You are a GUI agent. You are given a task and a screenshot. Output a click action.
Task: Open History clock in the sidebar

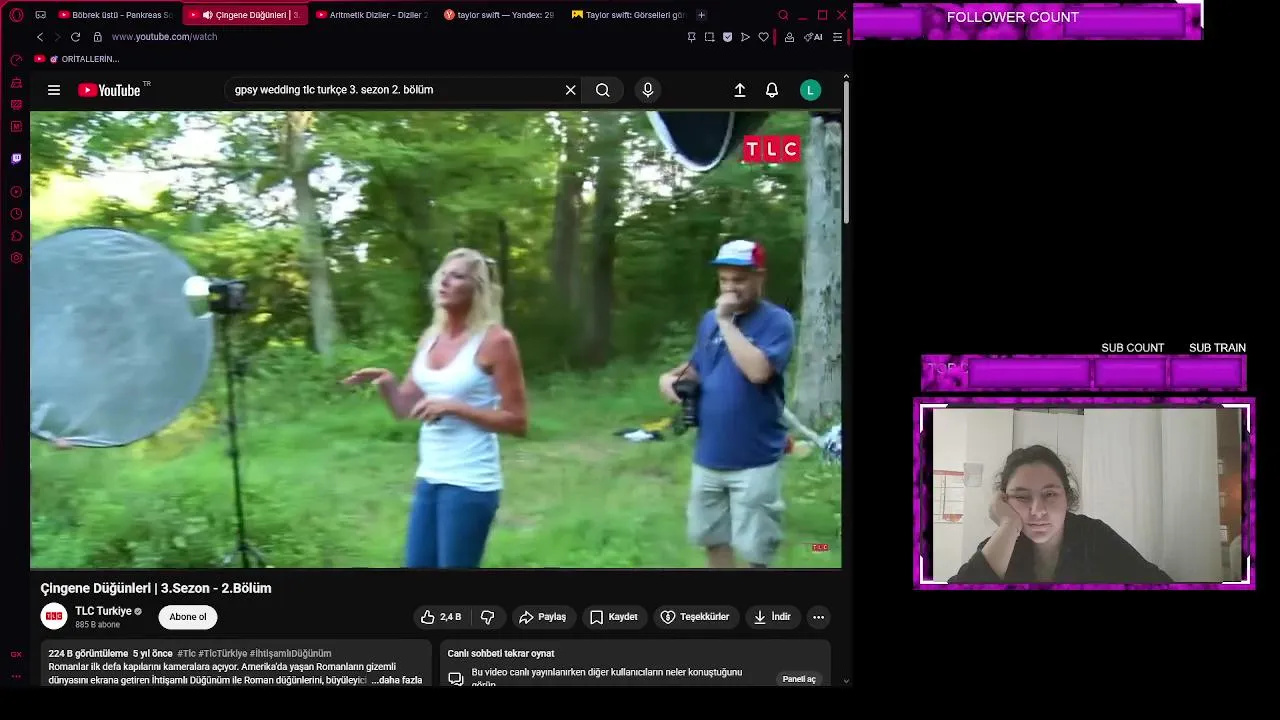16,214
